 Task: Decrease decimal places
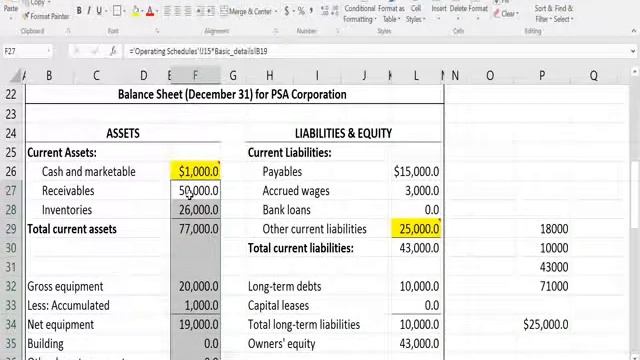(335, 11)
